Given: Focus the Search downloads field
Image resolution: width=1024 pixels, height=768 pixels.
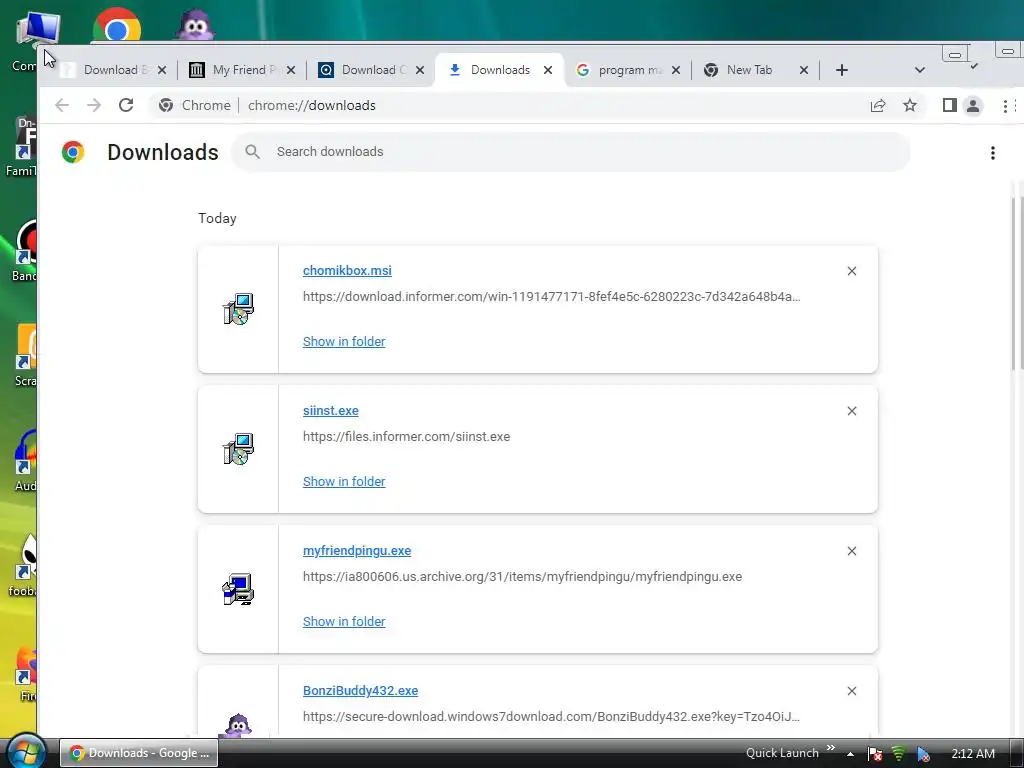Looking at the screenshot, I should click(571, 152).
